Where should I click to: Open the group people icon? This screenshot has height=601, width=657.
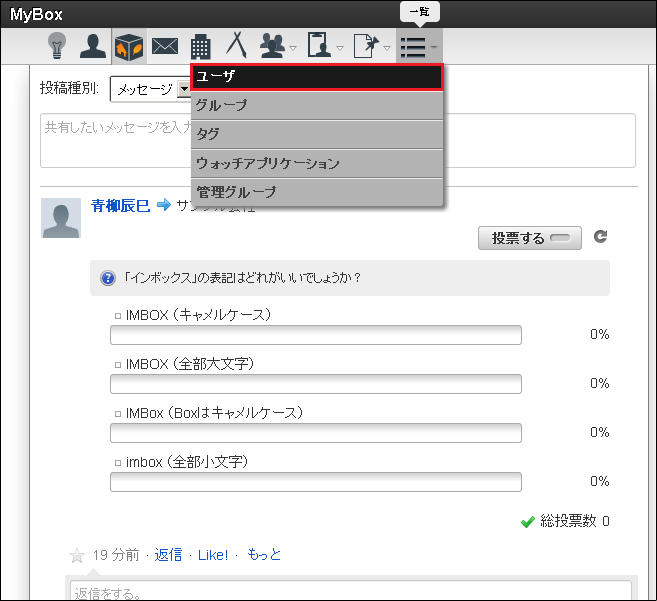(x=272, y=46)
